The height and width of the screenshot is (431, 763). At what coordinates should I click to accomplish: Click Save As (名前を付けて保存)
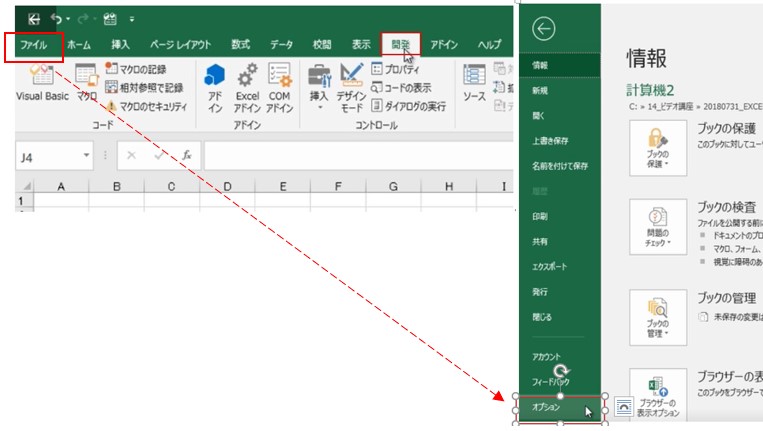[x=560, y=166]
